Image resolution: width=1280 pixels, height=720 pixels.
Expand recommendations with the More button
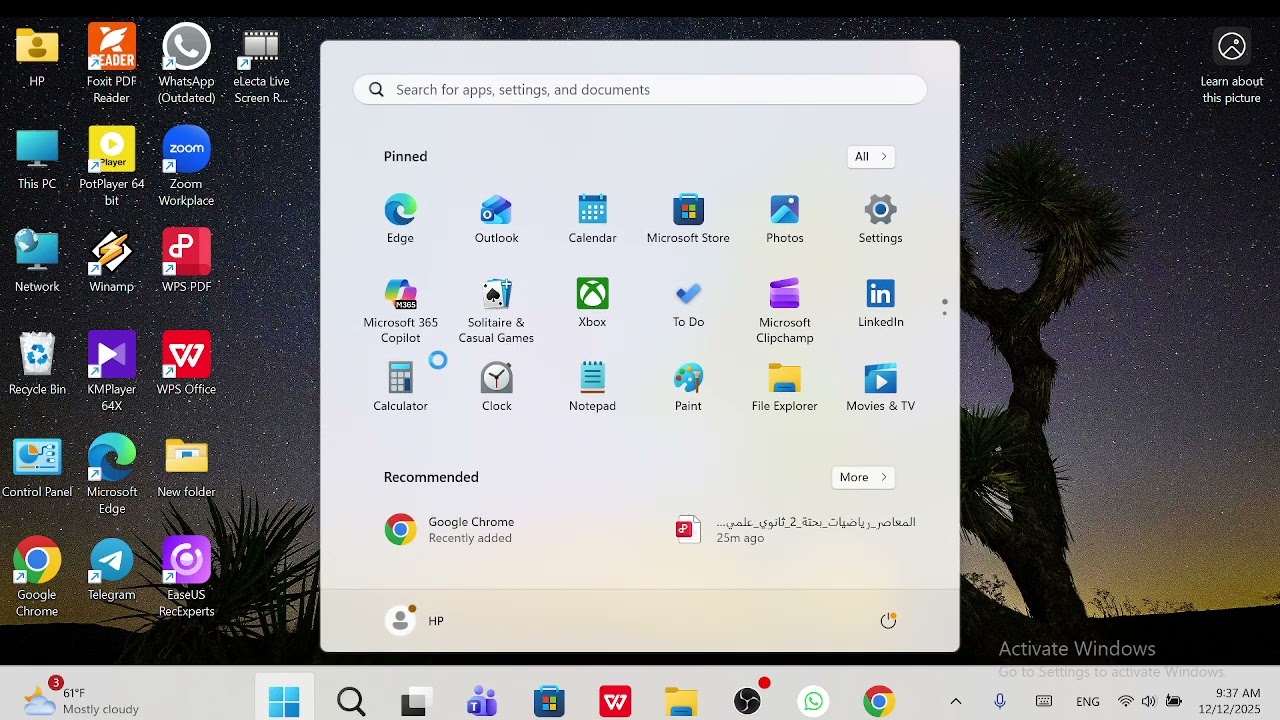pos(863,477)
